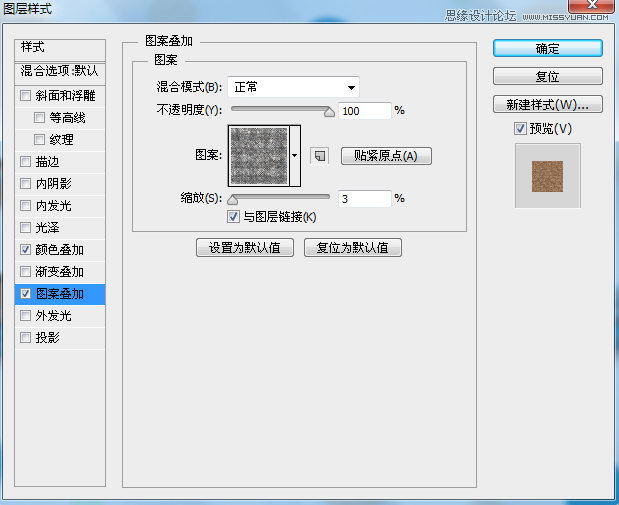Toggle the 预览 checkbox
Viewport: 619px width, 505px height.
520,129
